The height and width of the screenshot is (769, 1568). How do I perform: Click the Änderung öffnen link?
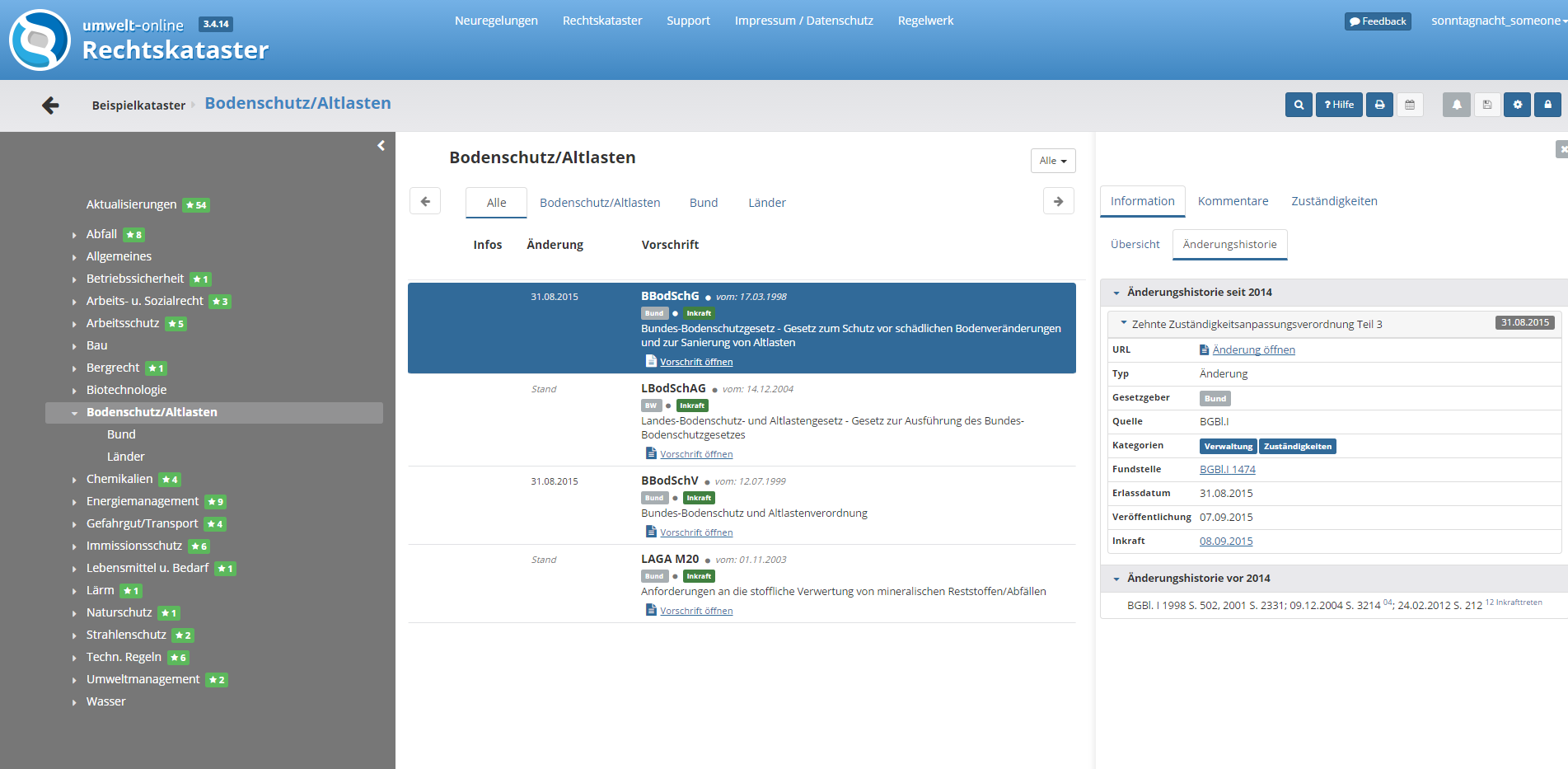pos(1253,350)
